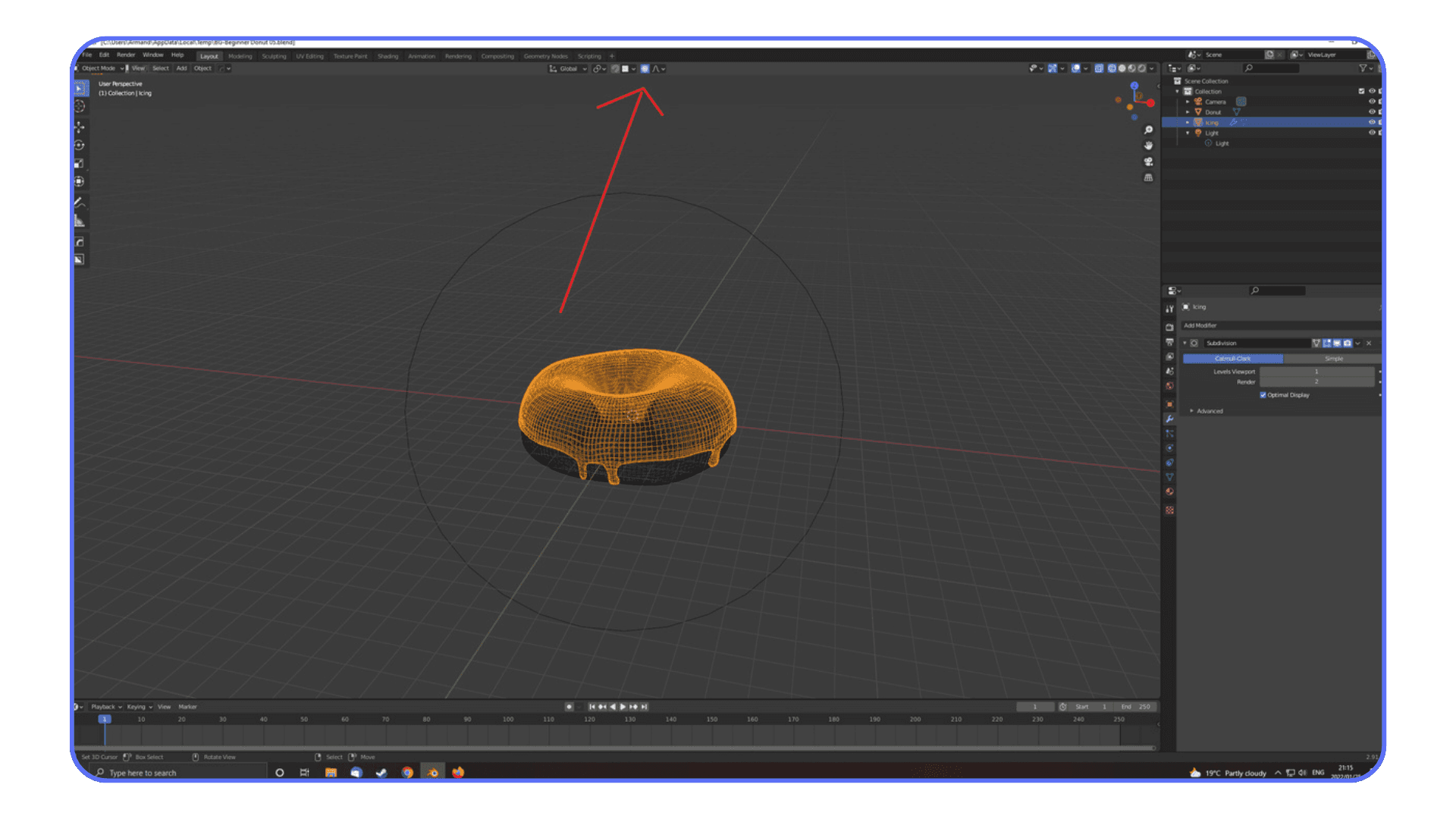Activate the Measure tool
This screenshot has width=1456, height=819.
point(80,221)
